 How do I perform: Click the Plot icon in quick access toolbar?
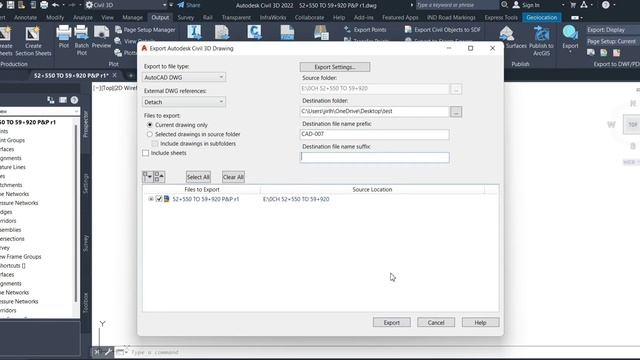(x=44, y=5)
